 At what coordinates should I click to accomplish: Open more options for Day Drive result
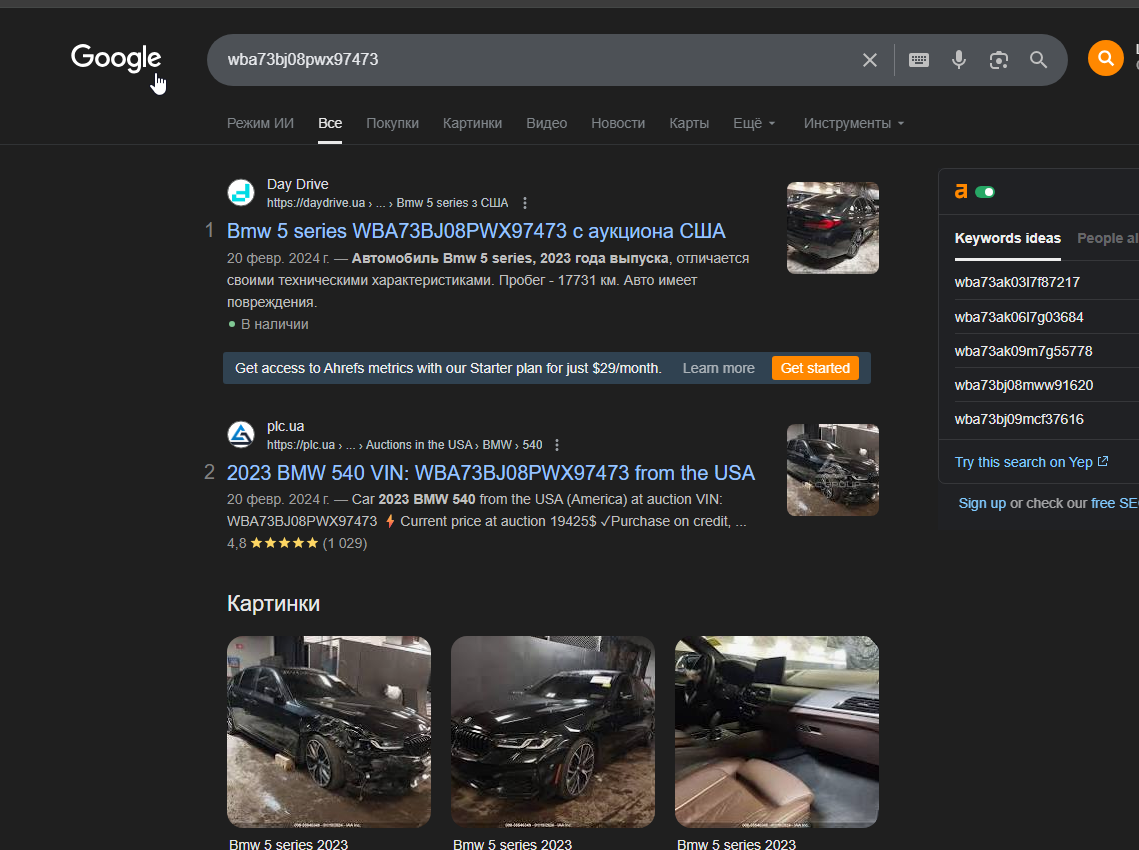click(524, 203)
